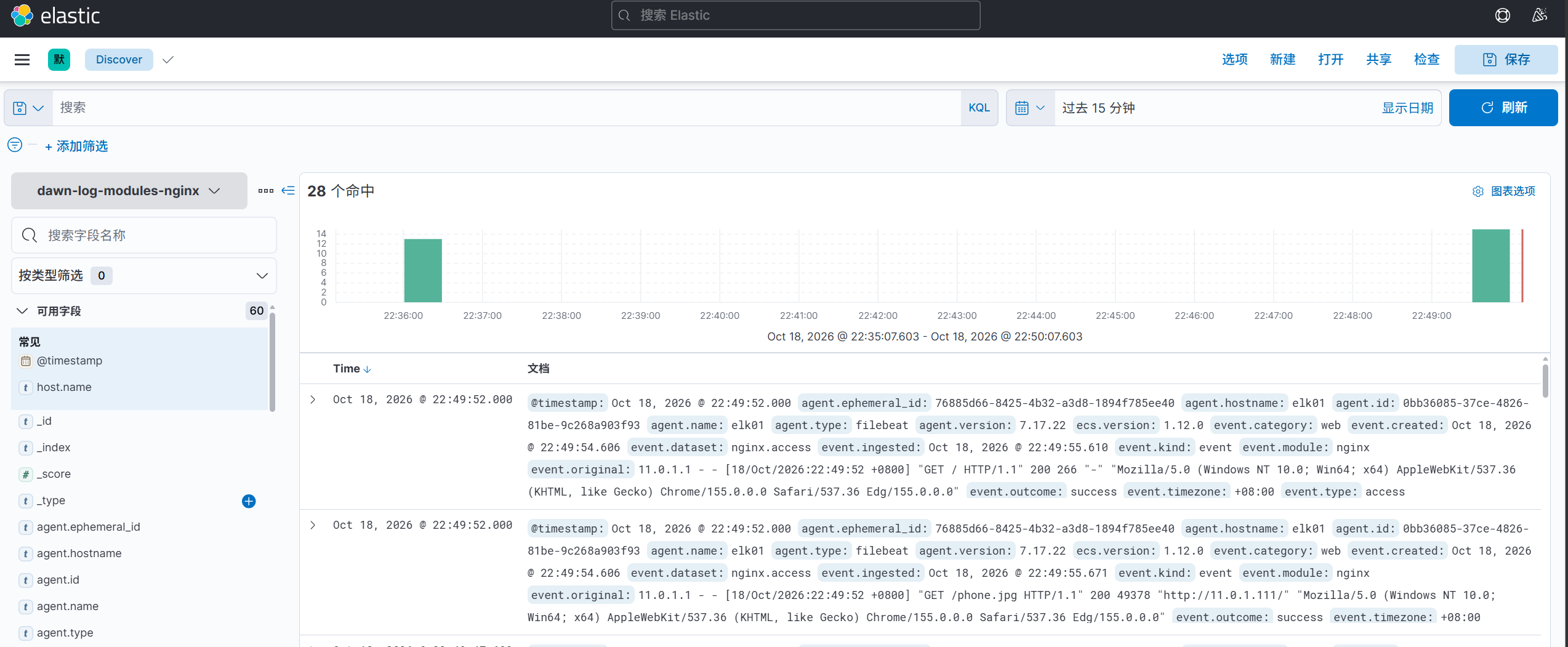Click the Discover app badge
This screenshot has height=647, width=1568.
click(119, 60)
